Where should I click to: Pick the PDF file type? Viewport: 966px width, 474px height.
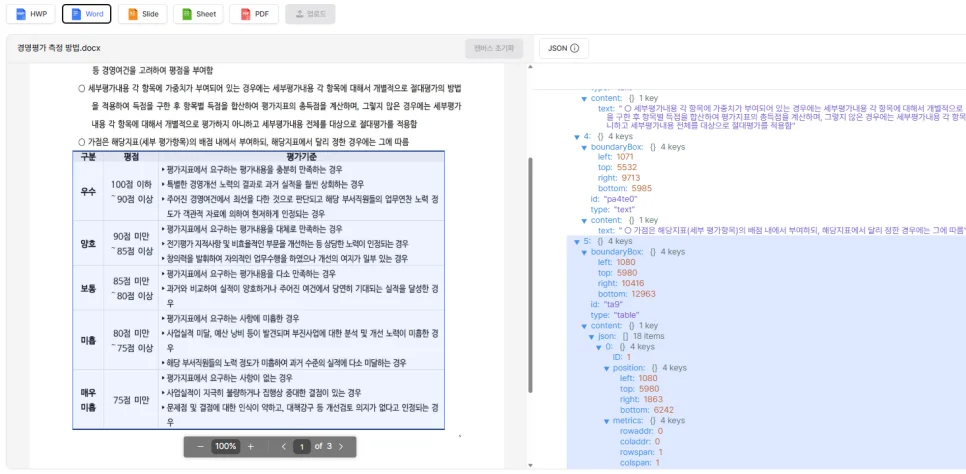click(x=254, y=14)
